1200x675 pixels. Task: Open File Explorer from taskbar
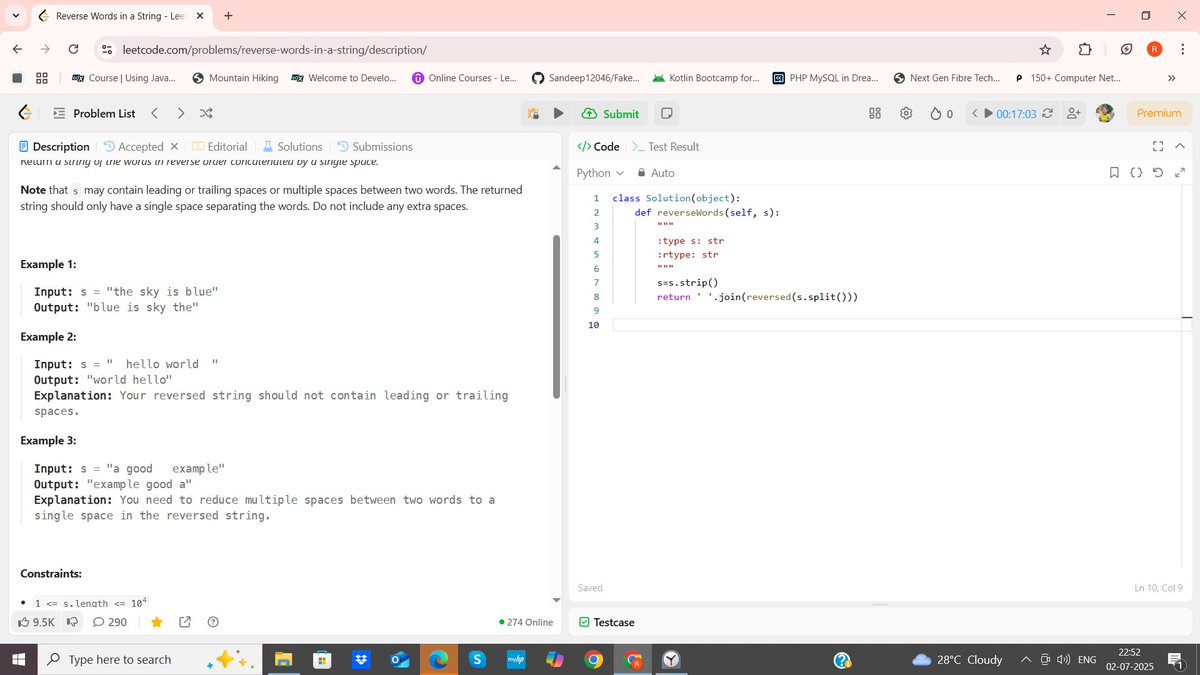283,659
